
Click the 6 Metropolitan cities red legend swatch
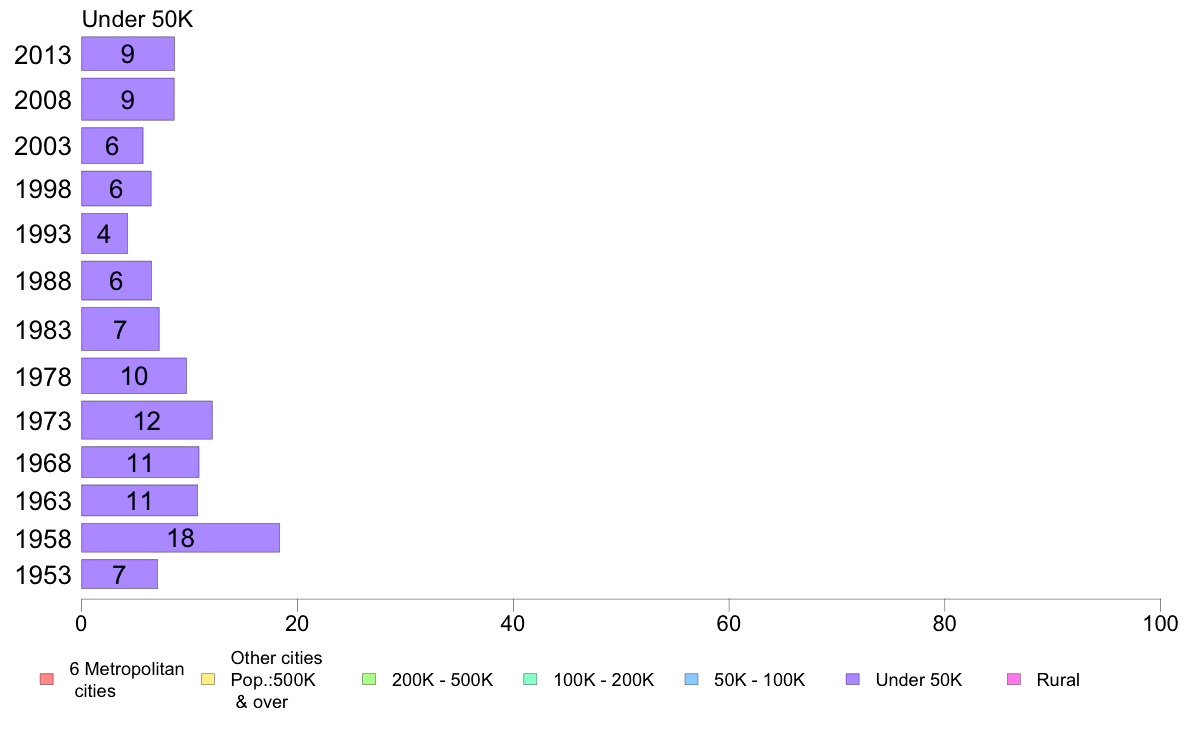pyautogui.click(x=47, y=679)
